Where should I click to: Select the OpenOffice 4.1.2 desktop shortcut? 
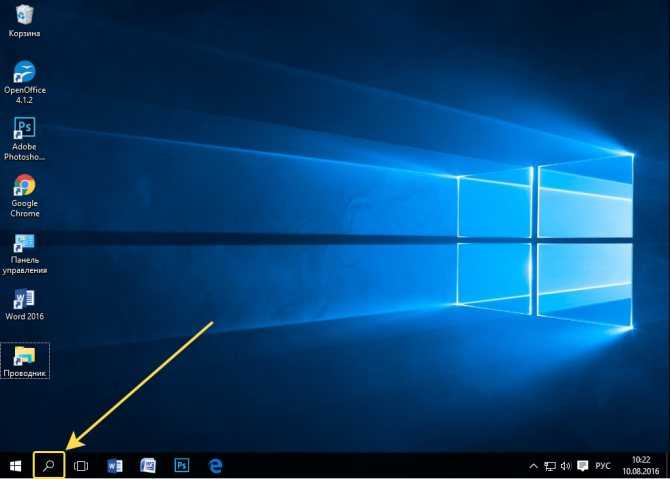pos(24,82)
